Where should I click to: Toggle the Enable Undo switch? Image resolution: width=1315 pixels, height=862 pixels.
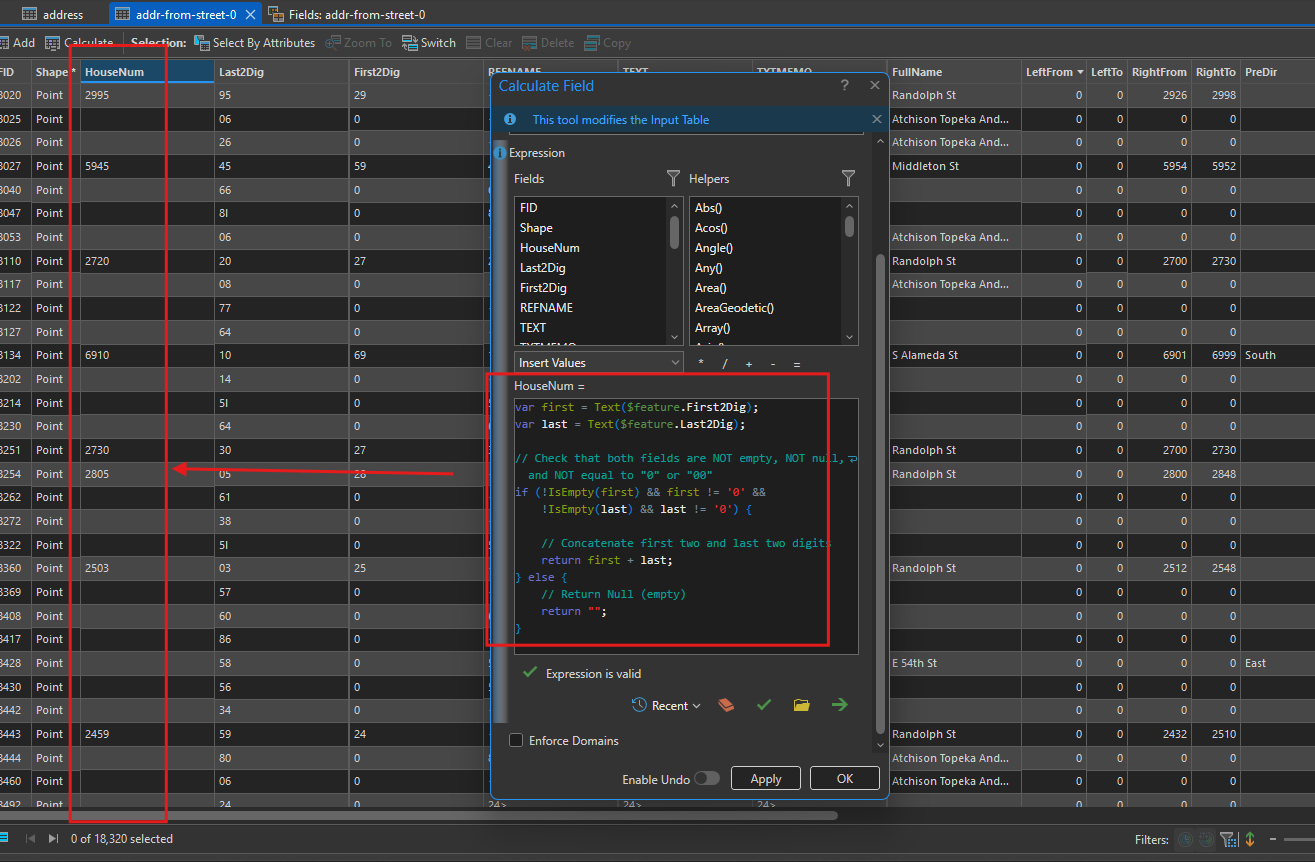pos(707,779)
